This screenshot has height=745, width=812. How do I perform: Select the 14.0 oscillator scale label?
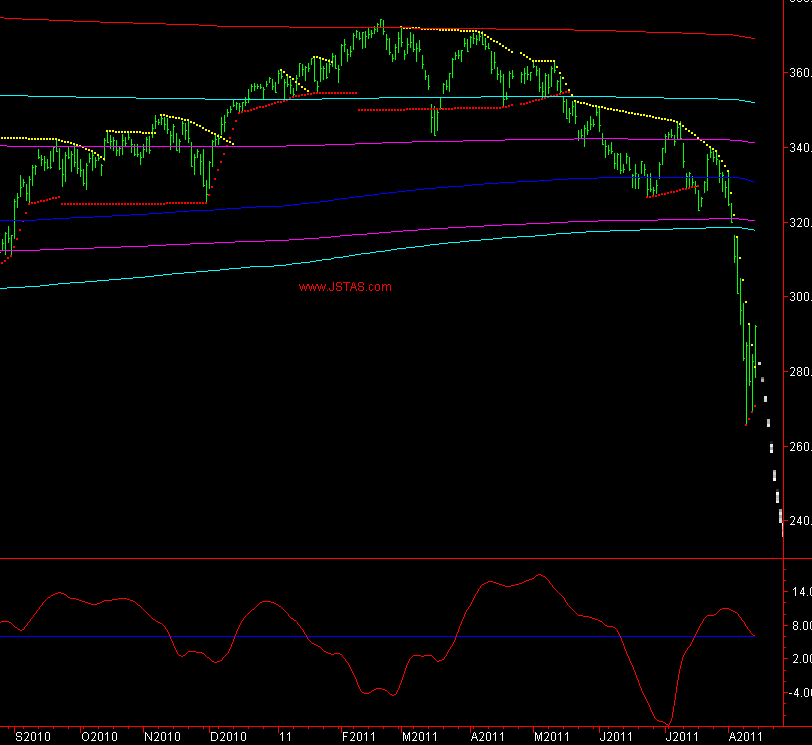coord(799,592)
